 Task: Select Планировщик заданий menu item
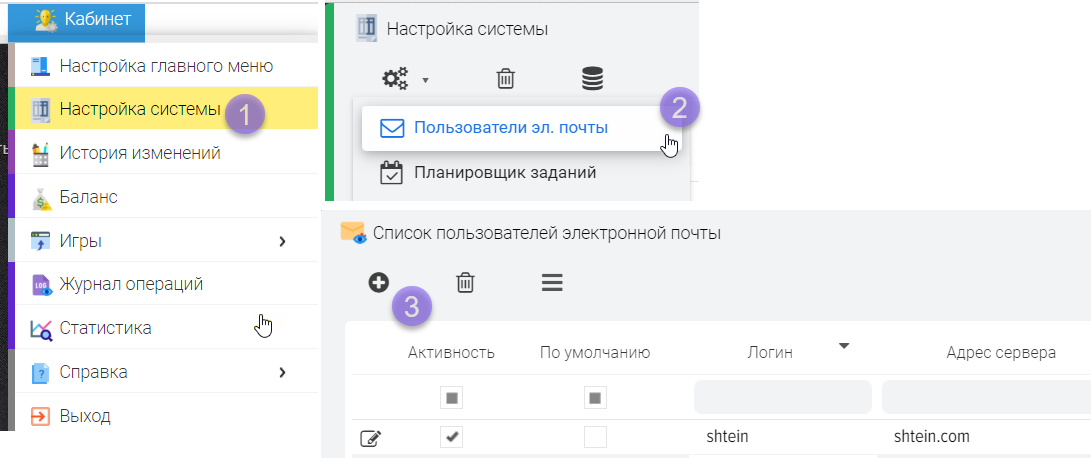pos(504,173)
